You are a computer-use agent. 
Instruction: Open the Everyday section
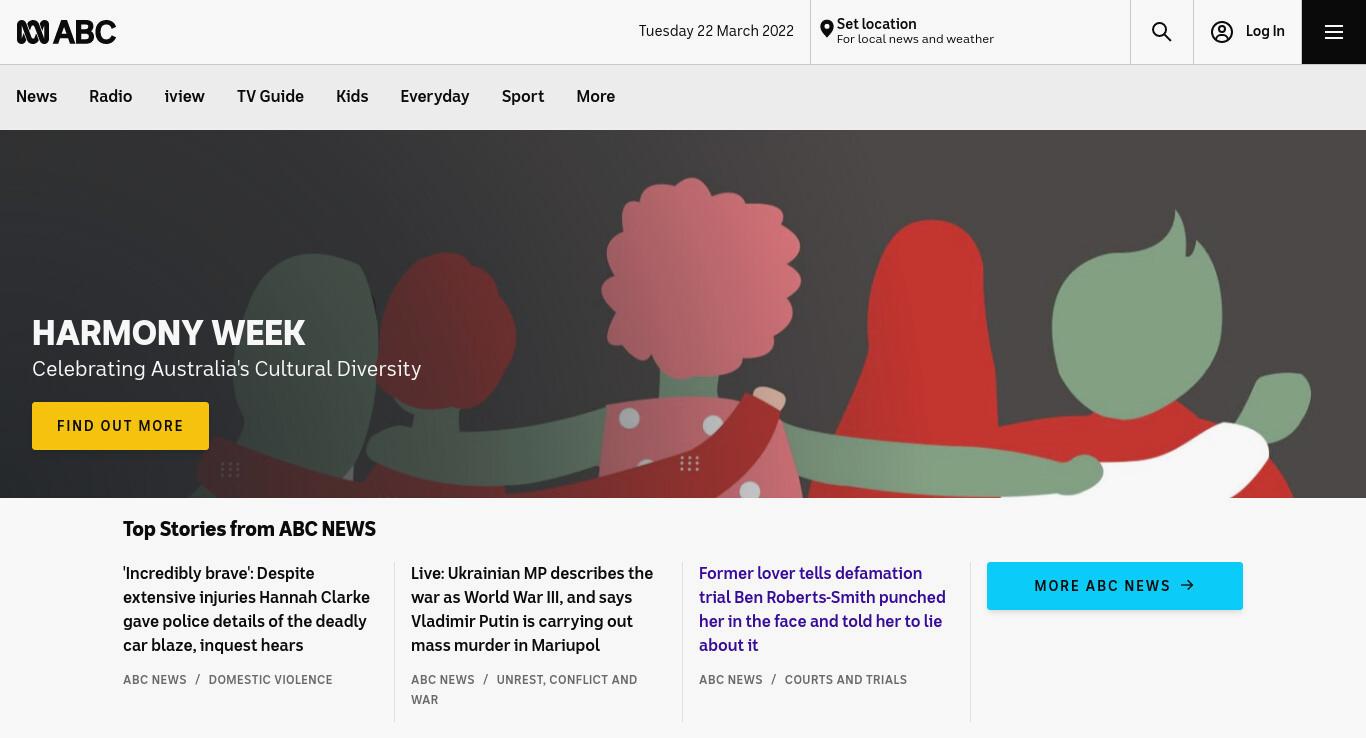(x=434, y=97)
